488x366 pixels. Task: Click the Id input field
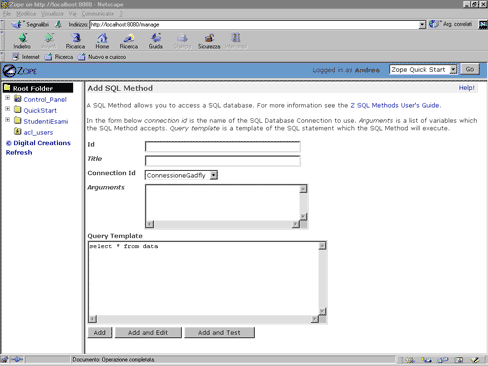[x=223, y=146]
